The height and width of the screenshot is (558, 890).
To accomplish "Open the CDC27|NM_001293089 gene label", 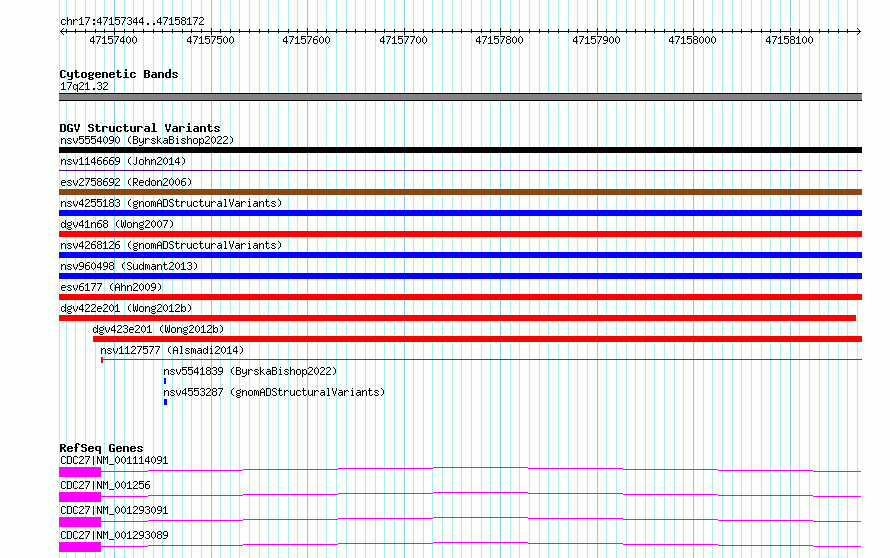I will coord(114,535).
